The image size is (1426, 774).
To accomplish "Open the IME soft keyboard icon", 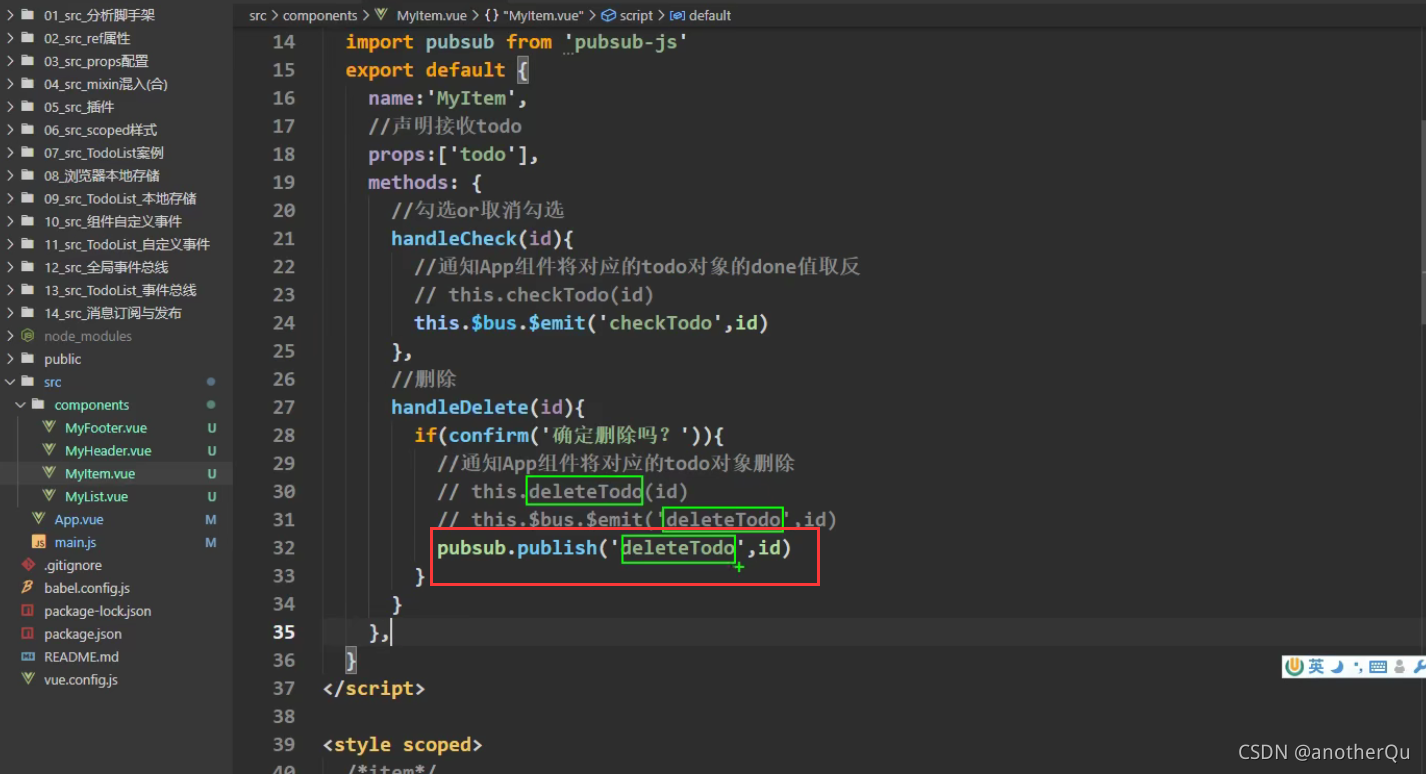I will (x=1378, y=667).
